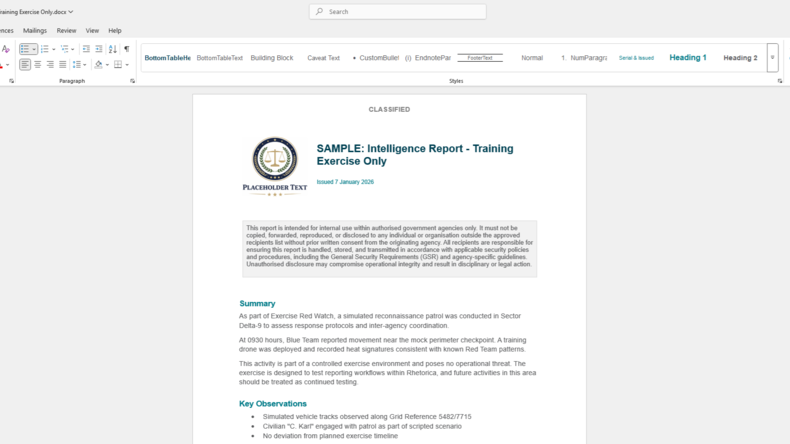Open borders dropdown arrow
790x444 pixels.
coord(127,65)
